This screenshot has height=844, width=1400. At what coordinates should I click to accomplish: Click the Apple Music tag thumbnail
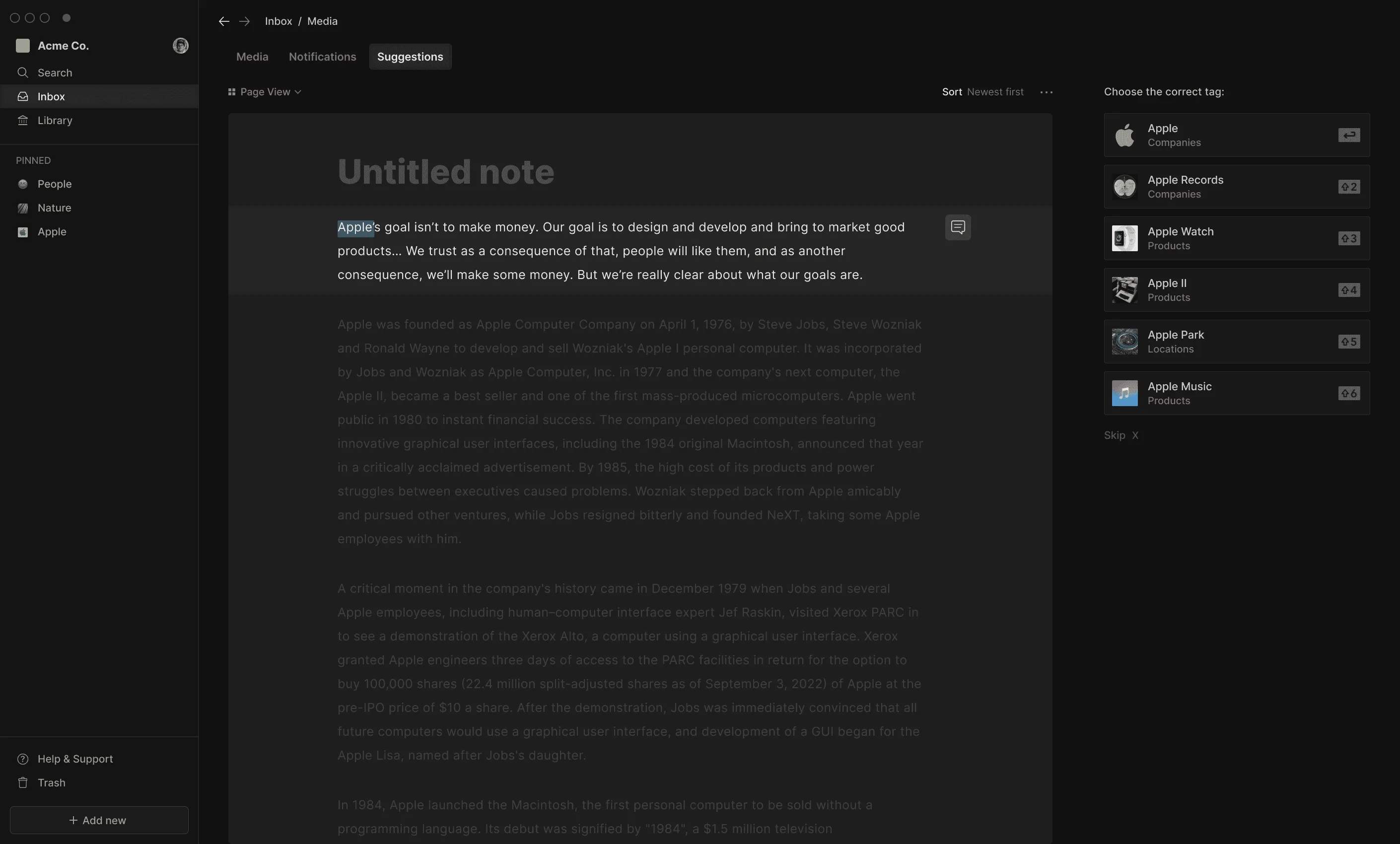(x=1124, y=393)
